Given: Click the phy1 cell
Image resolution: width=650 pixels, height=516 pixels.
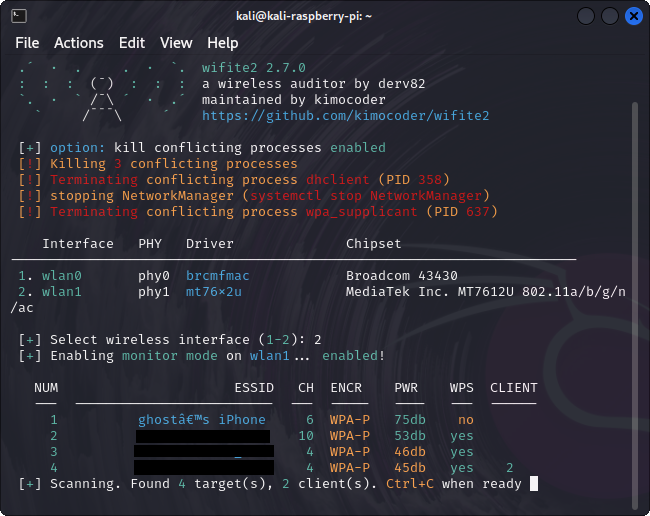Looking at the screenshot, I should pos(154,292).
